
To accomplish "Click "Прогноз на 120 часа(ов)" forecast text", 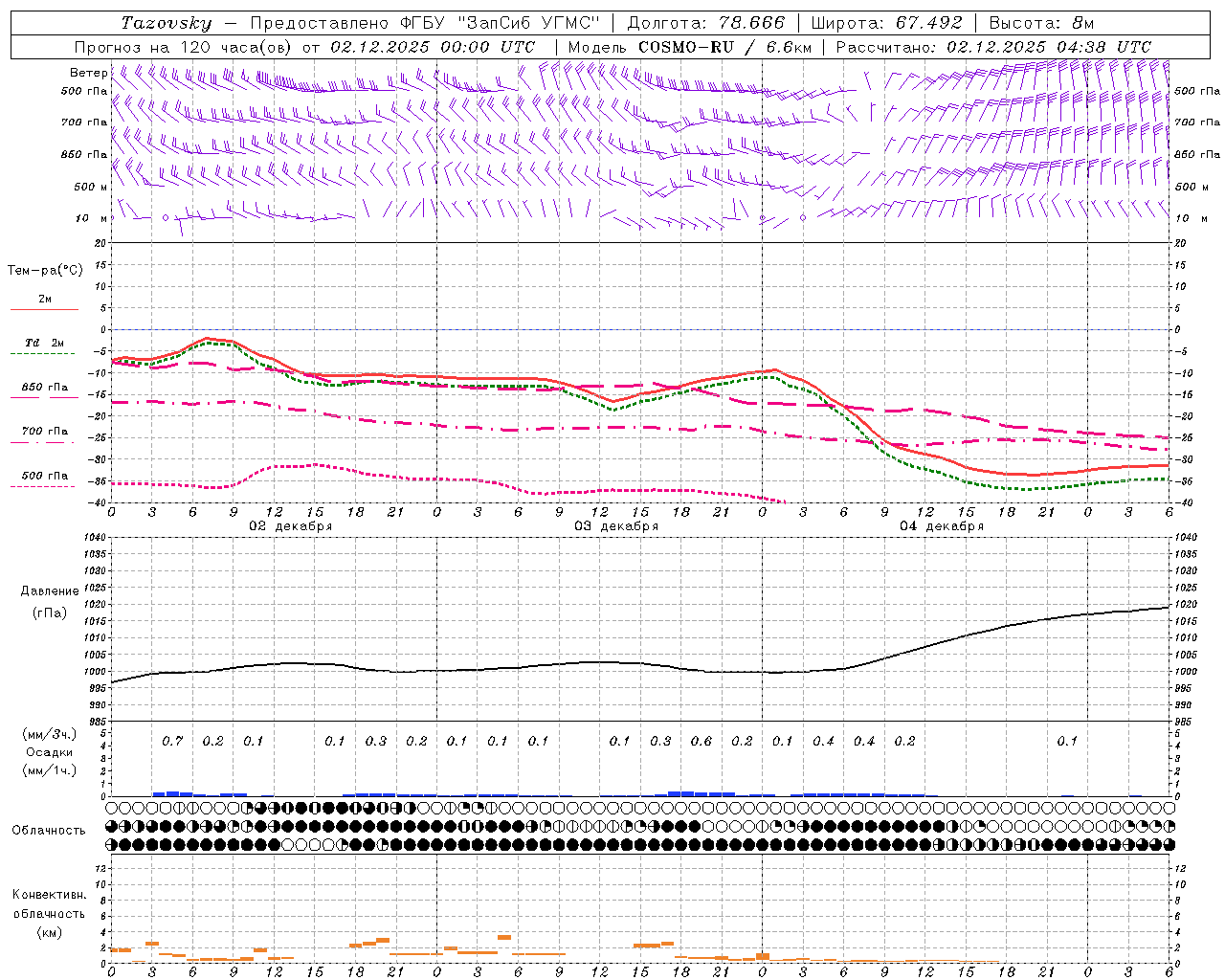I will (x=184, y=47).
